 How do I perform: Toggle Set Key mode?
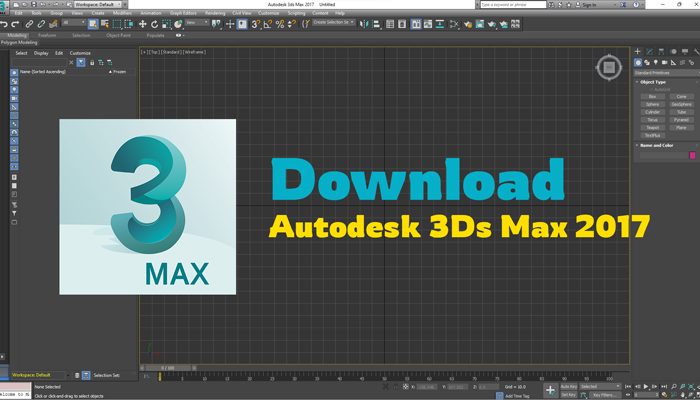coord(569,395)
